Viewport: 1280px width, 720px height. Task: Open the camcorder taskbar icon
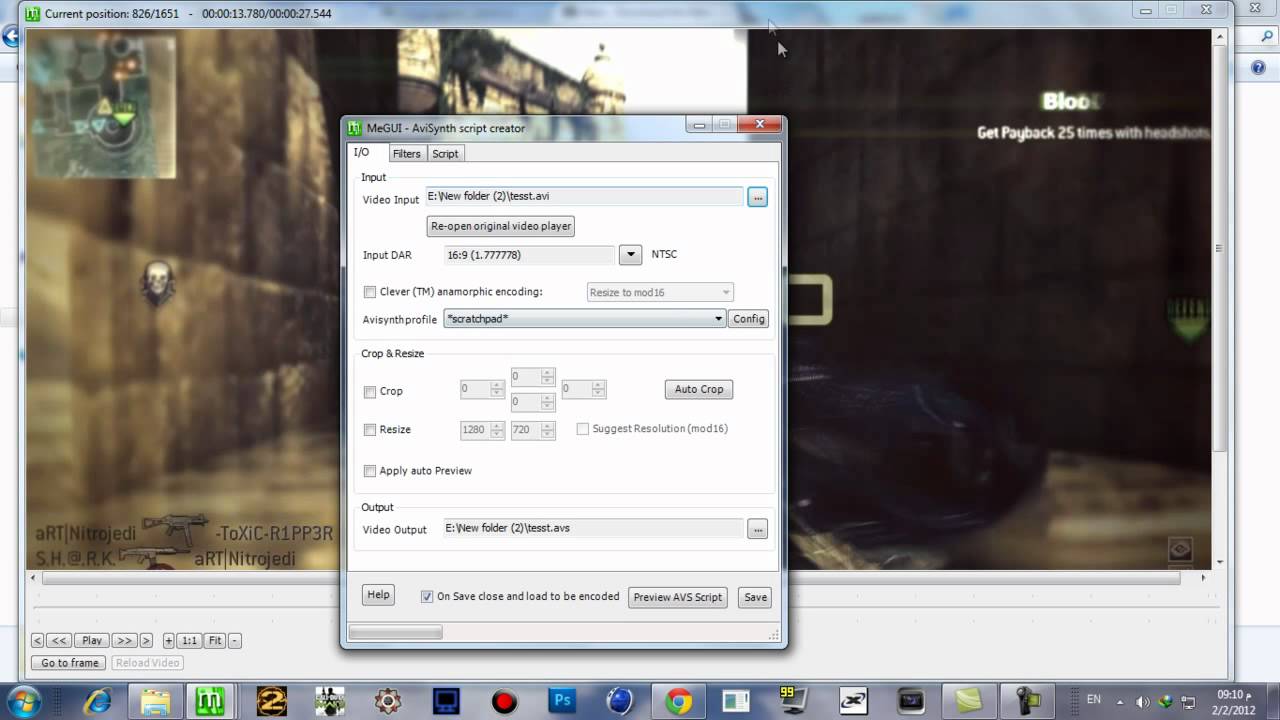coord(1027,701)
